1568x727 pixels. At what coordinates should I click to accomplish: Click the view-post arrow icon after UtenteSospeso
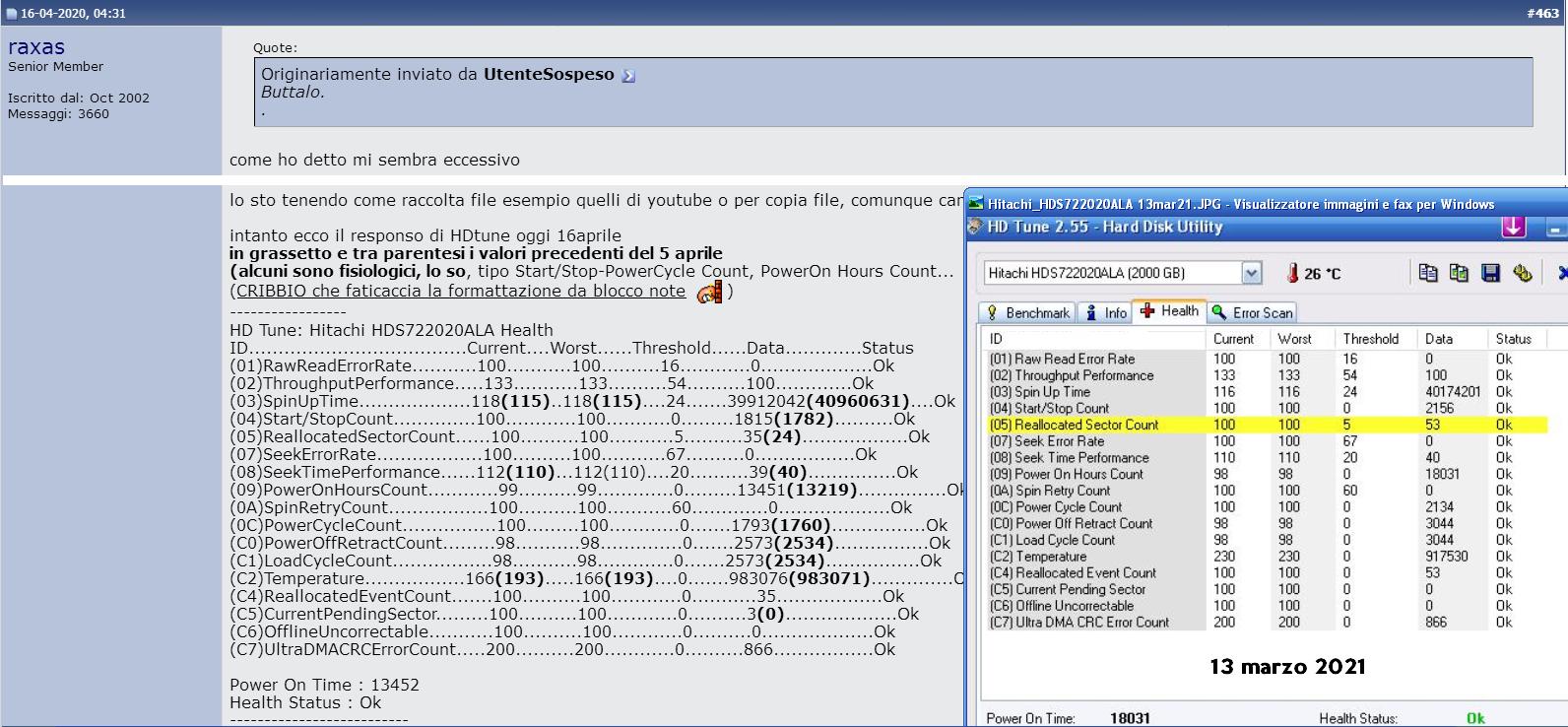coord(628,76)
